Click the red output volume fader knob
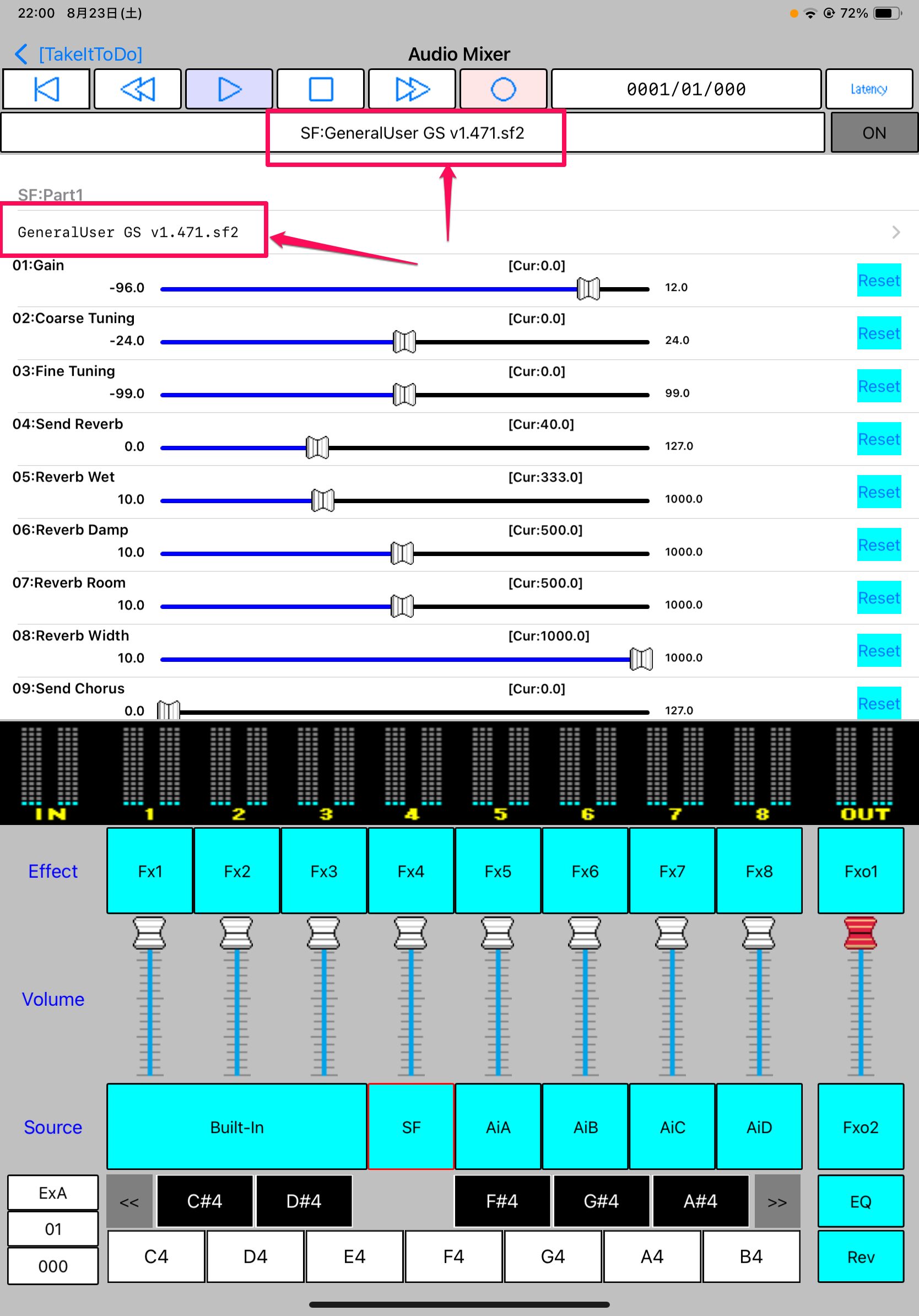919x1316 pixels. click(861, 933)
